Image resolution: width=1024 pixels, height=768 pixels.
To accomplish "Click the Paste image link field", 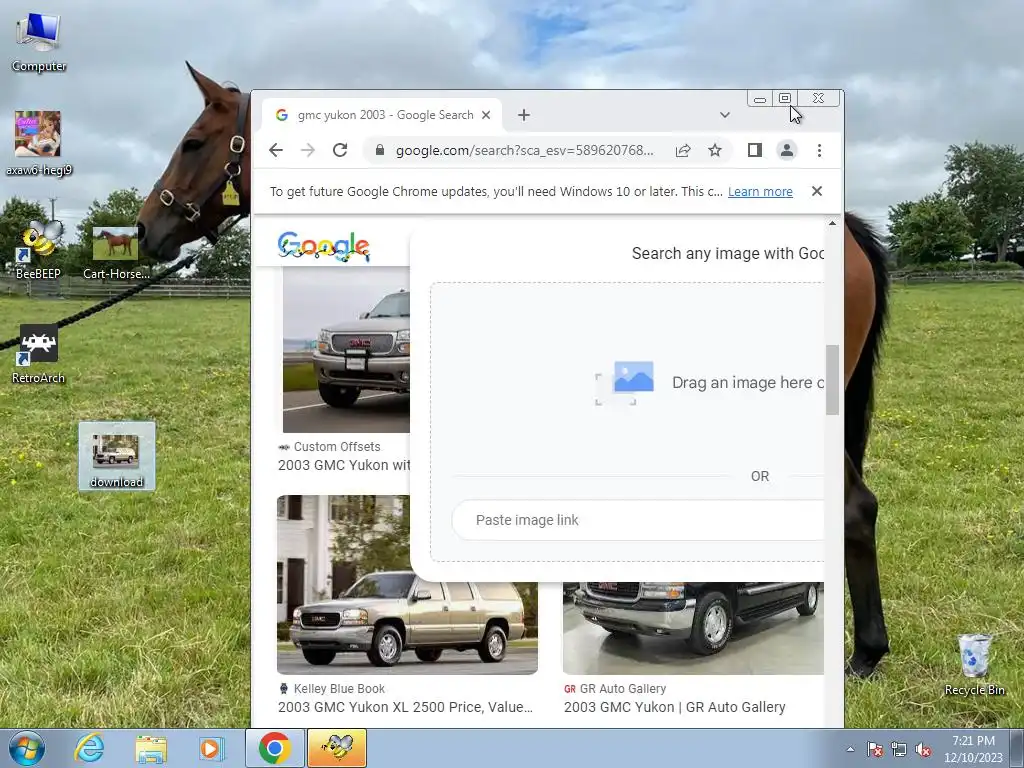I will tap(640, 520).
